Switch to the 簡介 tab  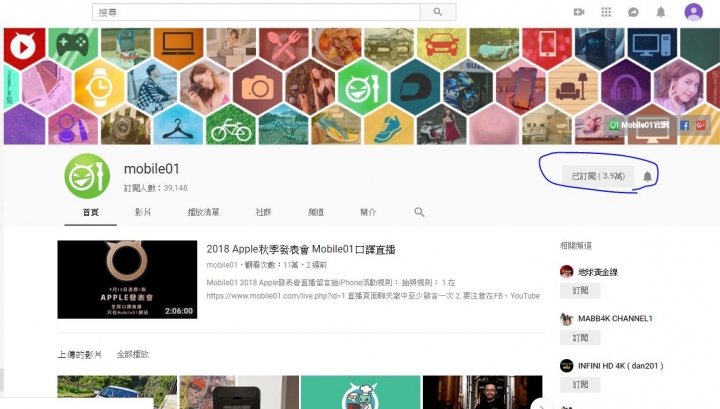[x=368, y=212]
